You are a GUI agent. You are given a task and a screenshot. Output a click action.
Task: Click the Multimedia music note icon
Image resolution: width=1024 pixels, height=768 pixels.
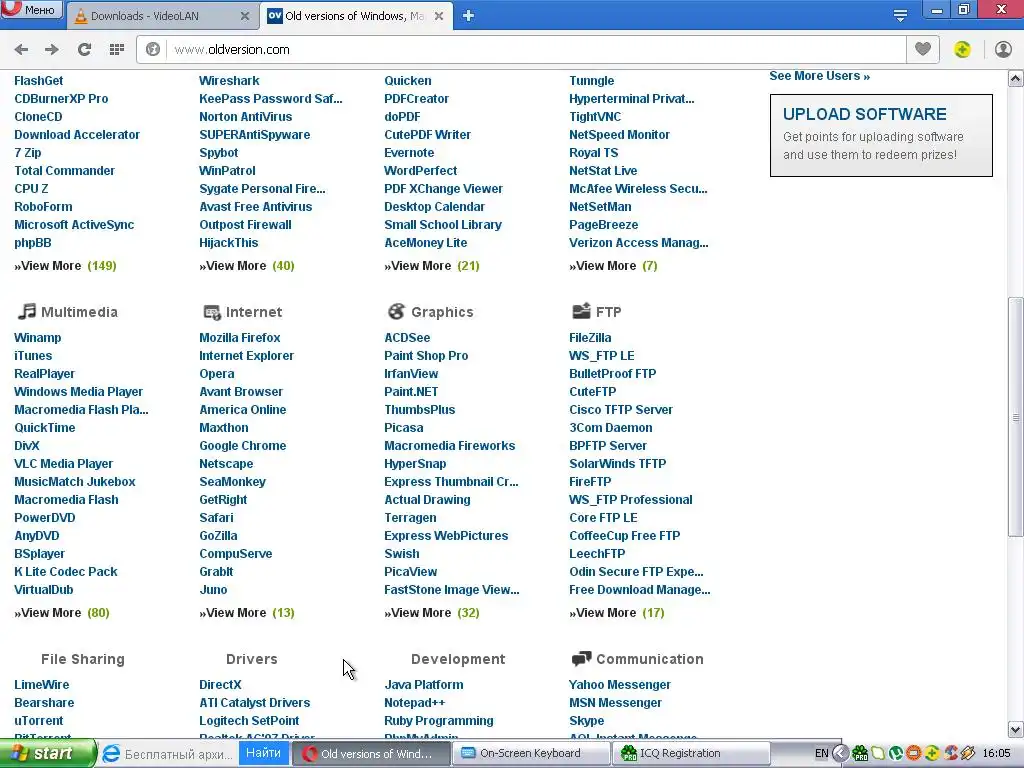(x=26, y=312)
